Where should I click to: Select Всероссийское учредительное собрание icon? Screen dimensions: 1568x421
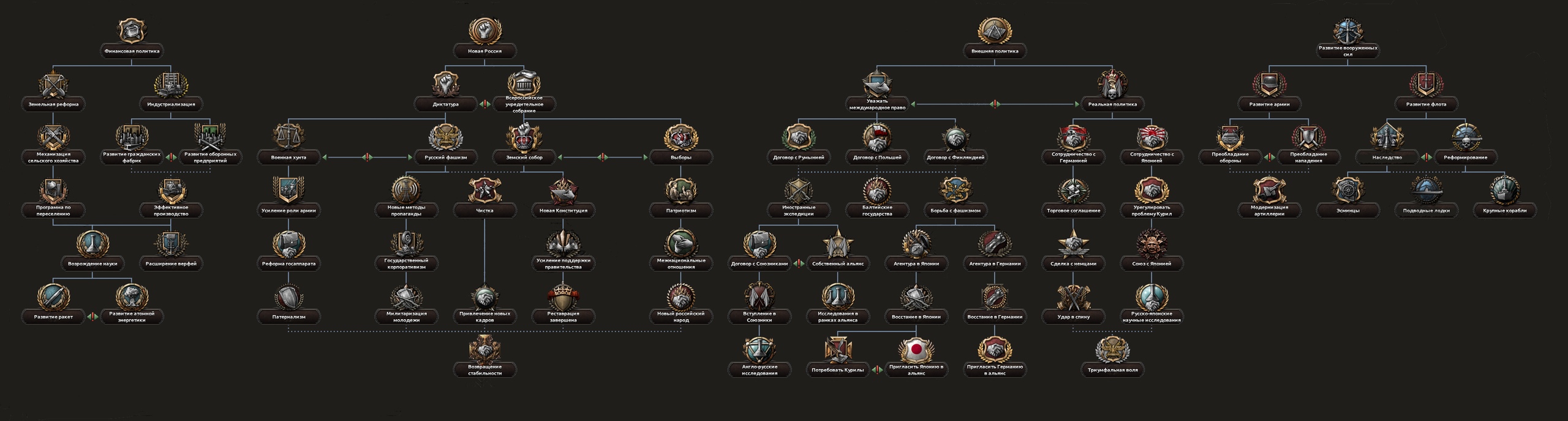click(x=524, y=85)
